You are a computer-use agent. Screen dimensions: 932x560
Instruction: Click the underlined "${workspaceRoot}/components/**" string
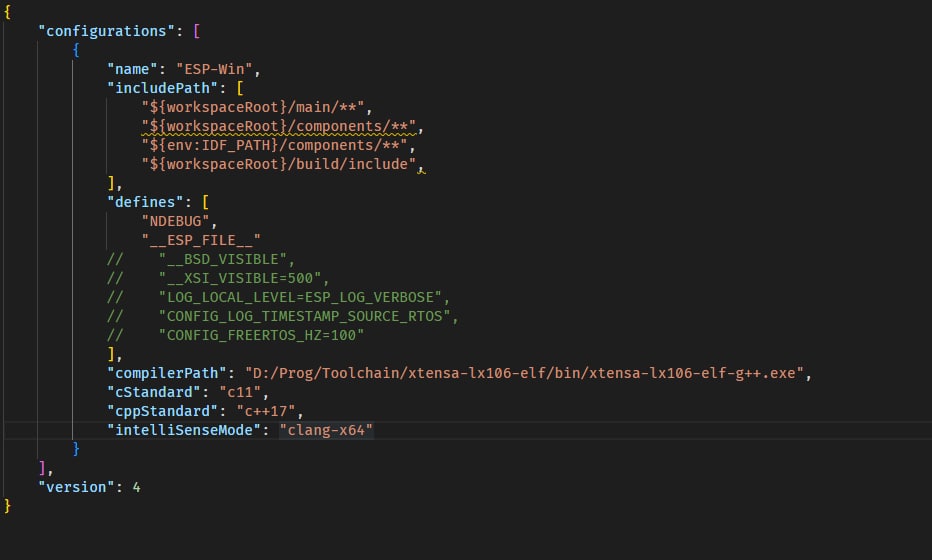point(278,126)
